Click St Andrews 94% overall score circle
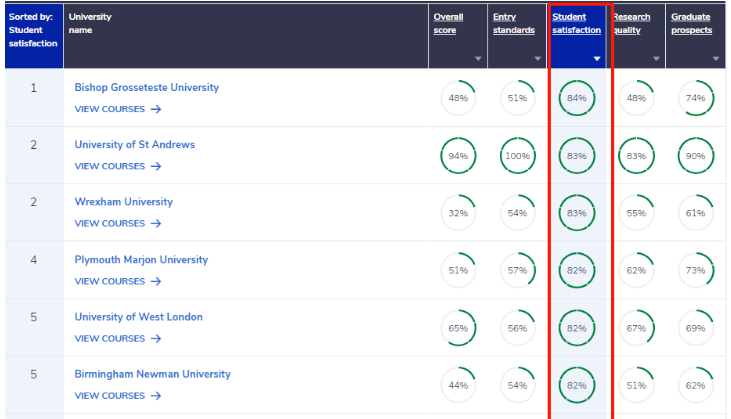The height and width of the screenshot is (419, 731). [458, 156]
